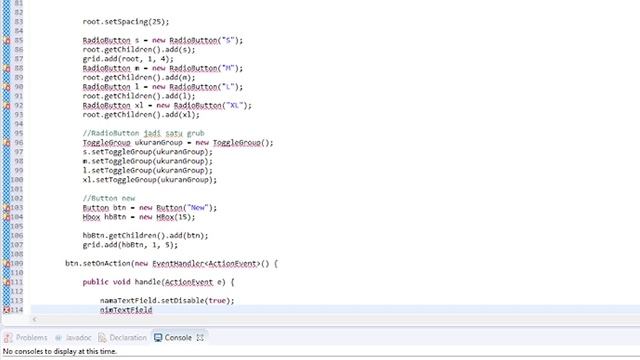Click hbBtn.getChildren().add(btn) line
Screen dimensions: 640x360
click(x=145, y=236)
